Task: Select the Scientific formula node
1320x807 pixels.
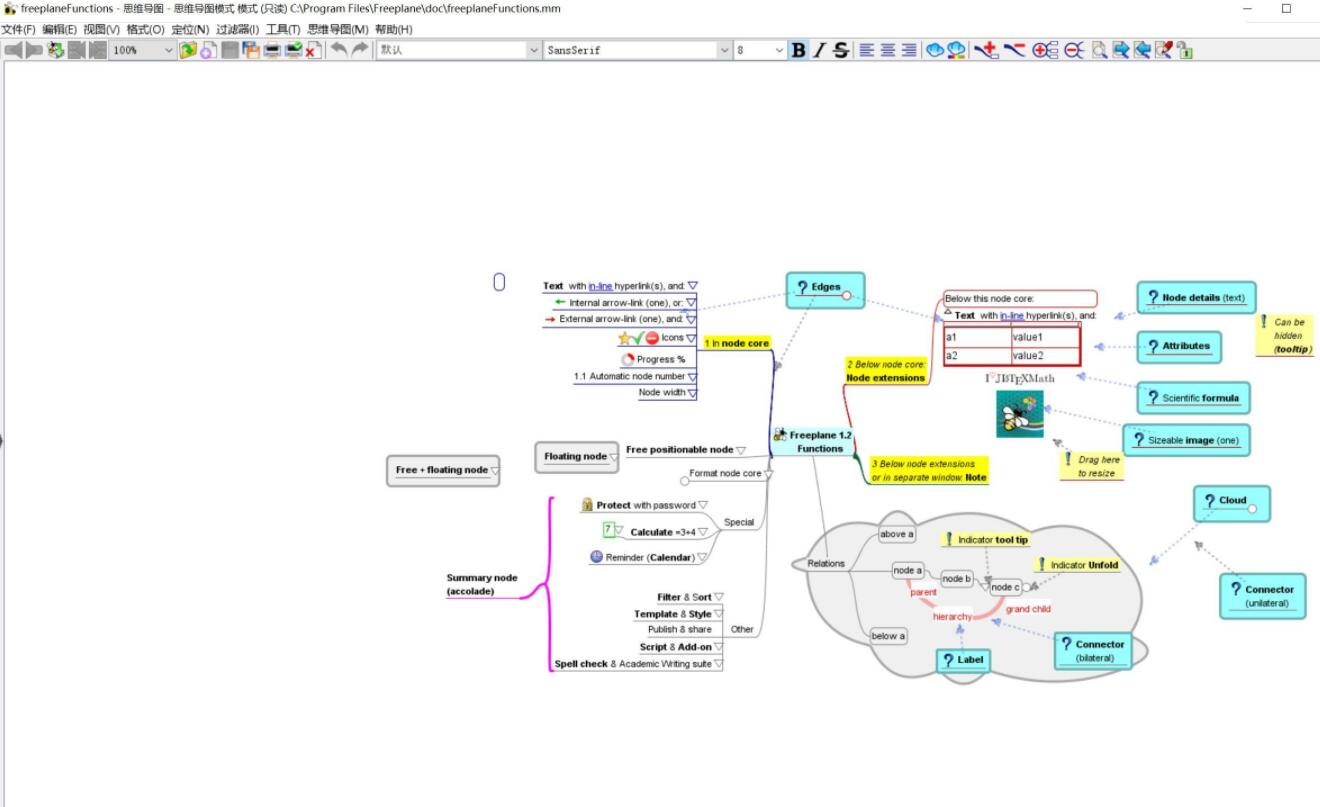Action: [x=1193, y=398]
